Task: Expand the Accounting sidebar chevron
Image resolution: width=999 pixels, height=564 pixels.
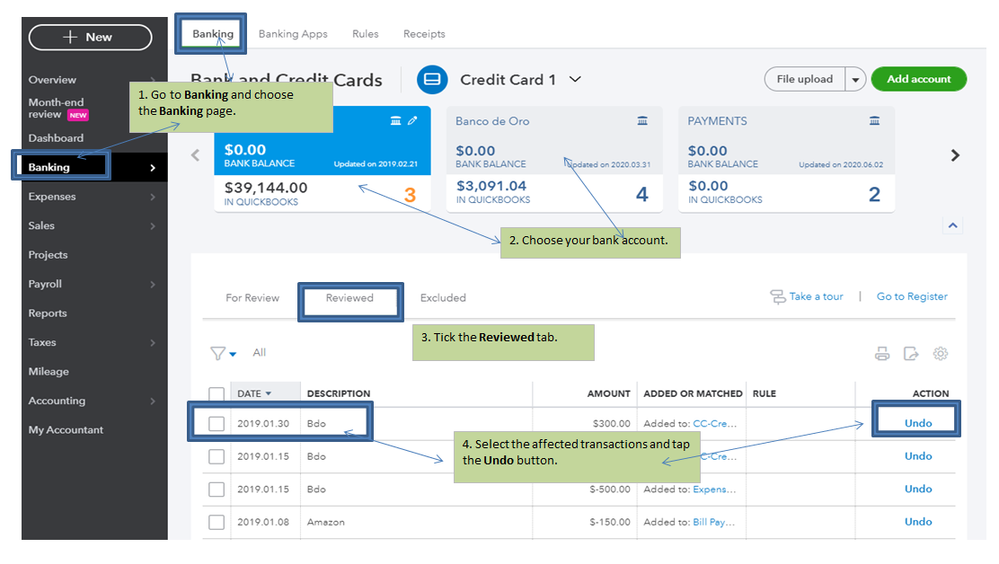Action: [x=152, y=401]
